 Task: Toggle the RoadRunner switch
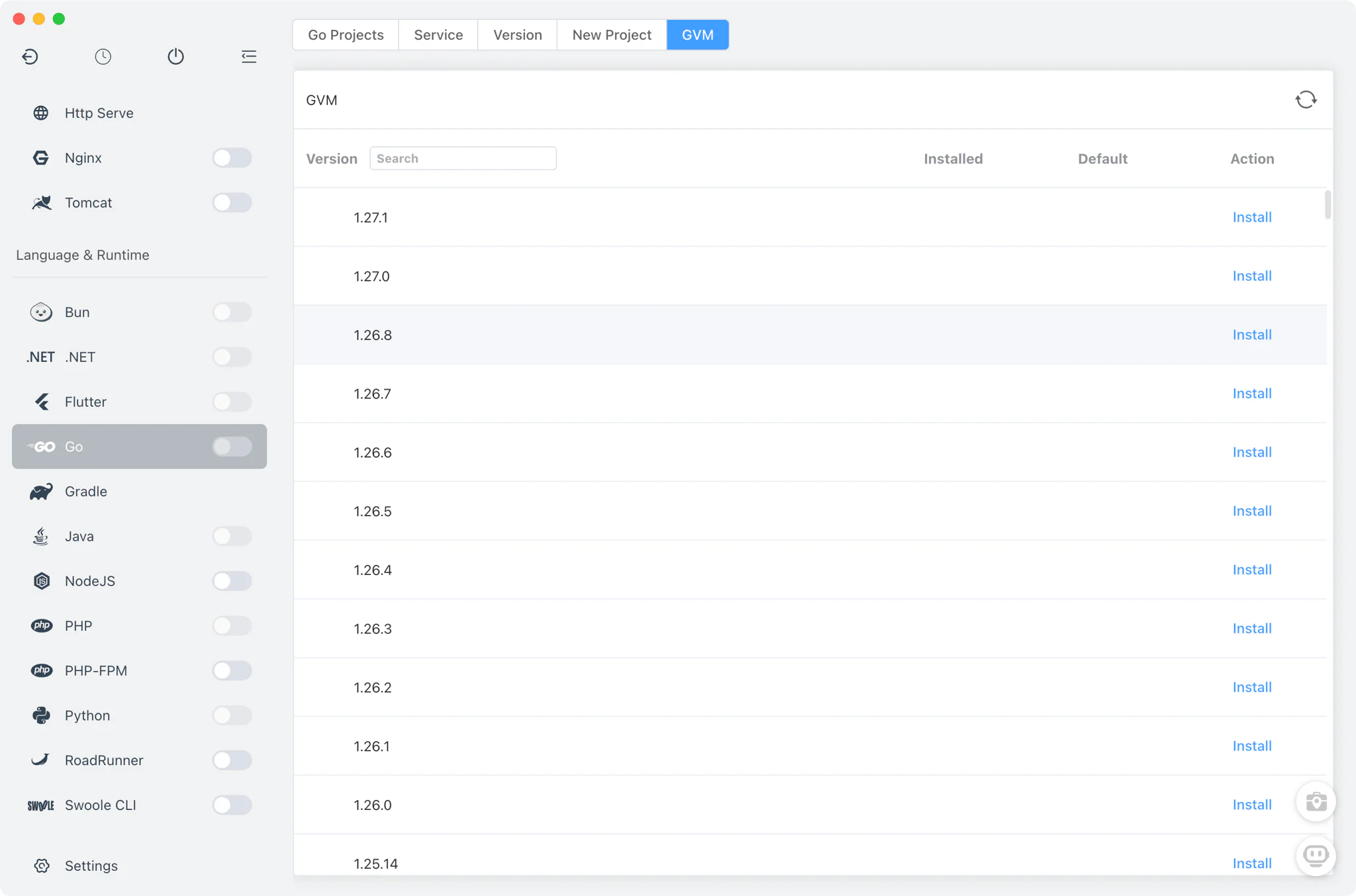pos(232,760)
